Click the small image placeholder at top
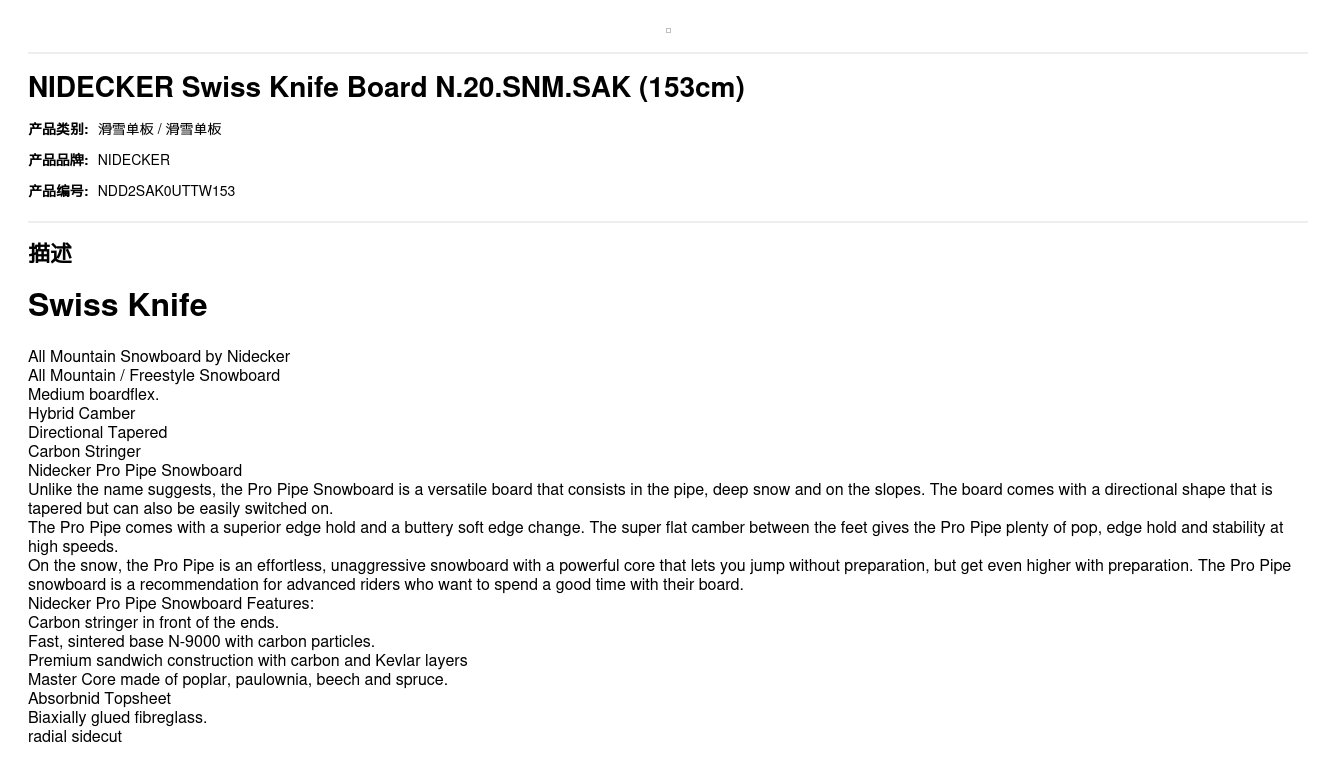 click(x=668, y=31)
